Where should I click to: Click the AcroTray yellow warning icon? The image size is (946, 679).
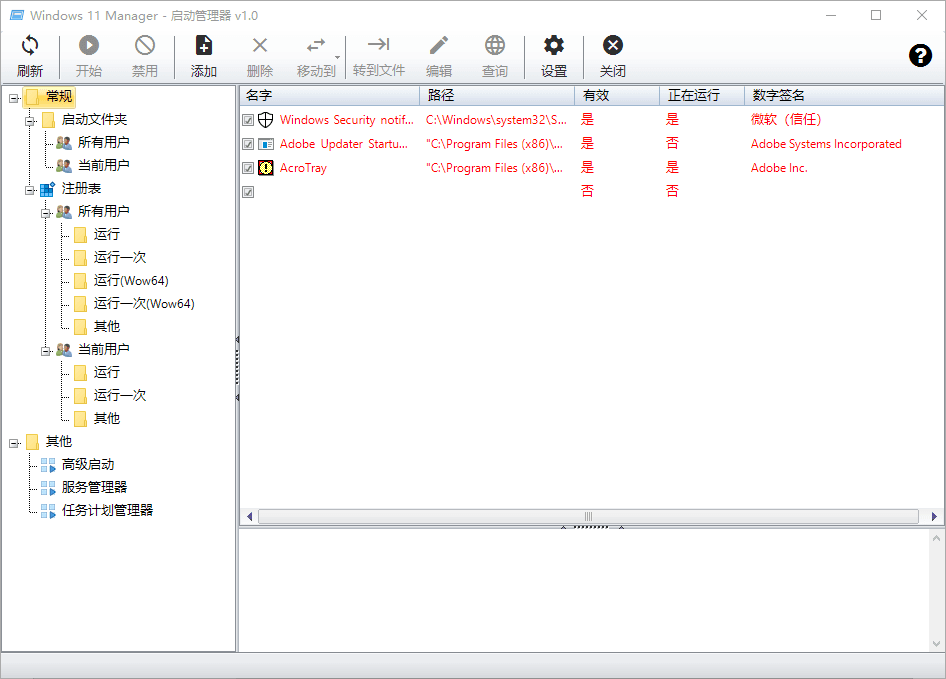click(x=265, y=168)
